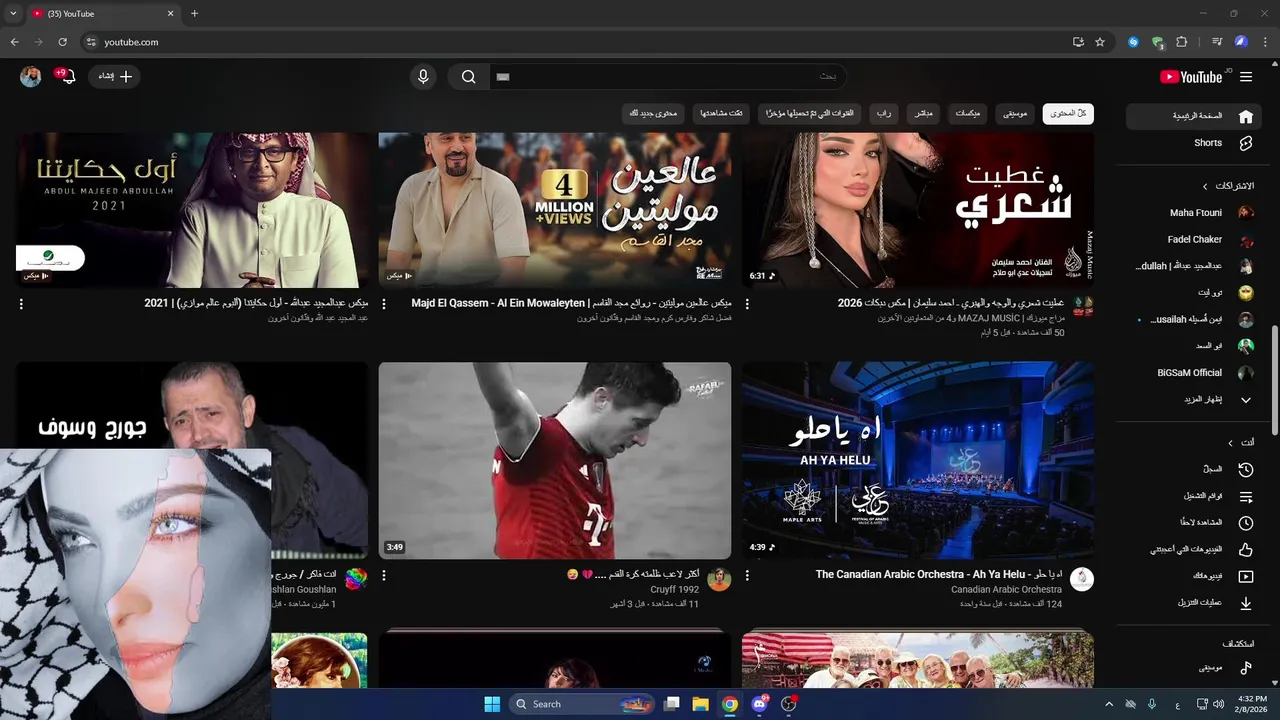Open the Cruyff 1992 channel avatar

pyautogui.click(x=719, y=580)
